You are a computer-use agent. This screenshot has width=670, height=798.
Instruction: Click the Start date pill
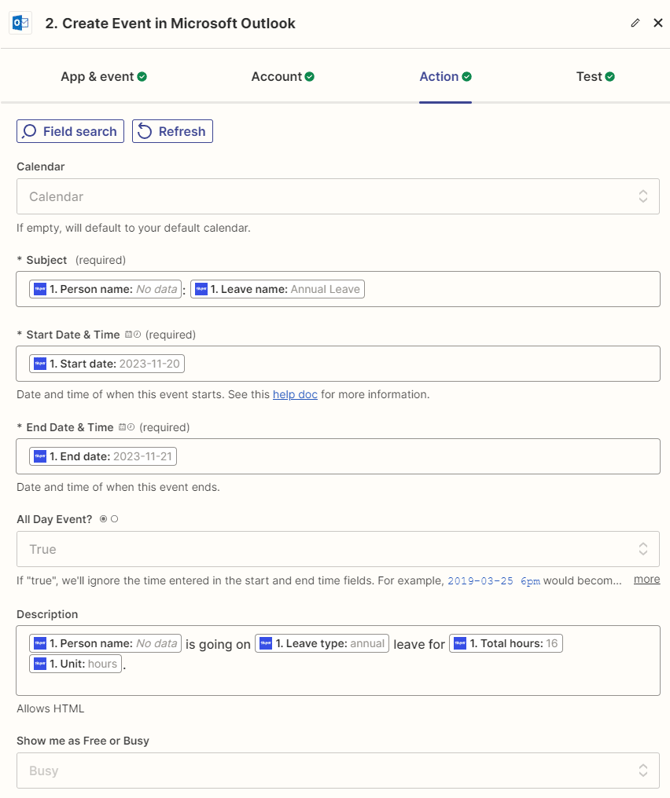(x=107, y=364)
